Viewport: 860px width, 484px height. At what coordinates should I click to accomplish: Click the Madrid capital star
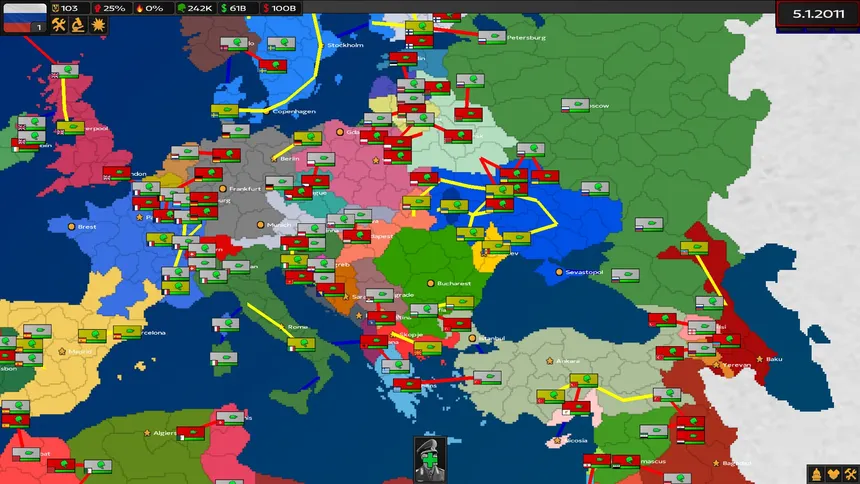(x=62, y=351)
